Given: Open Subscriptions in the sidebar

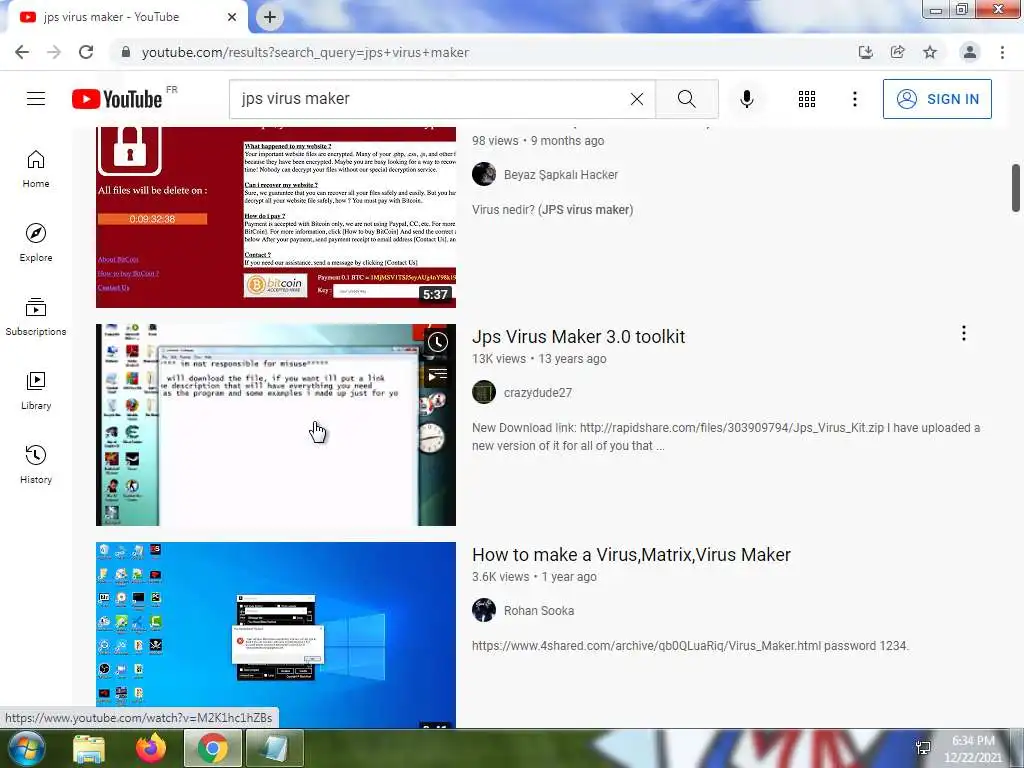Looking at the screenshot, I should [36, 317].
